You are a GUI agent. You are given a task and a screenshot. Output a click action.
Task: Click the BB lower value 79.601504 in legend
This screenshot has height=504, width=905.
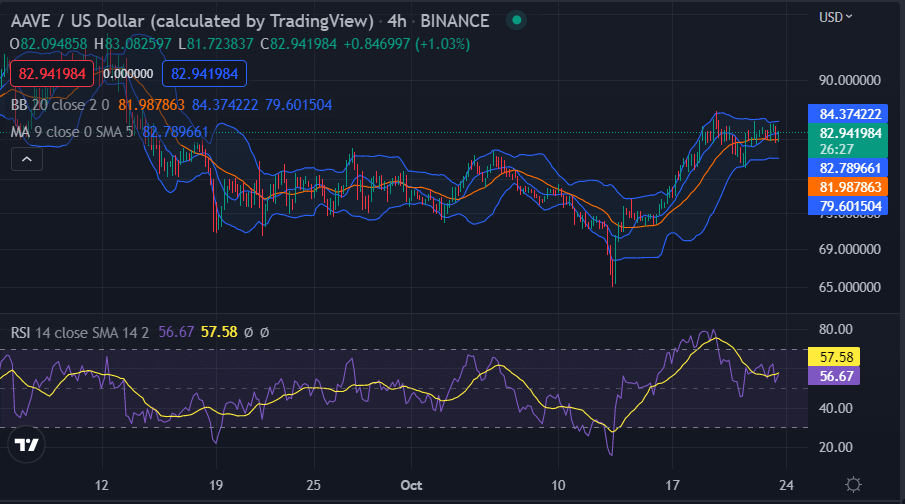(x=298, y=105)
